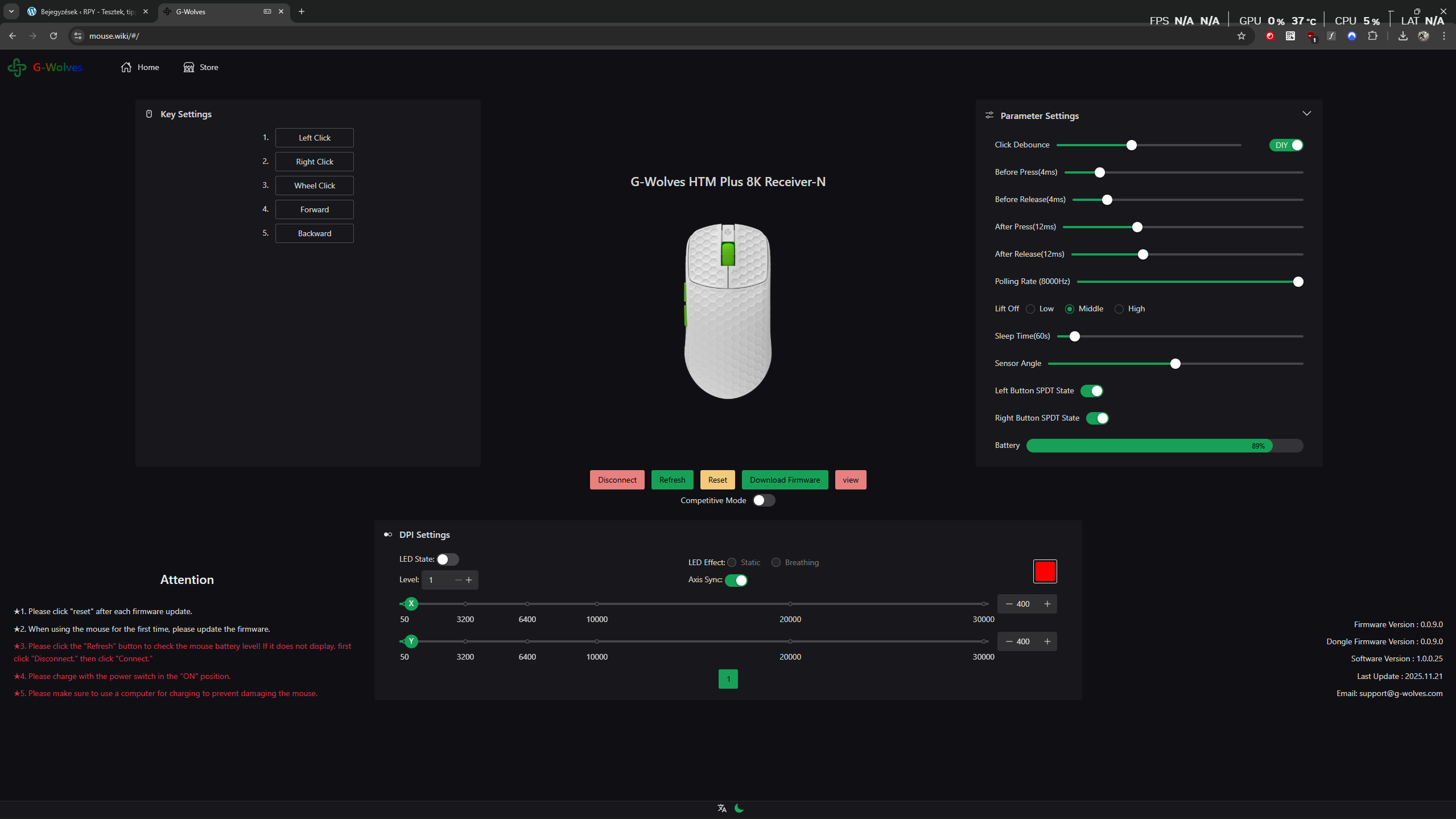Toggle the Competitive Mode switch
The height and width of the screenshot is (819, 1456).
pyautogui.click(x=764, y=500)
